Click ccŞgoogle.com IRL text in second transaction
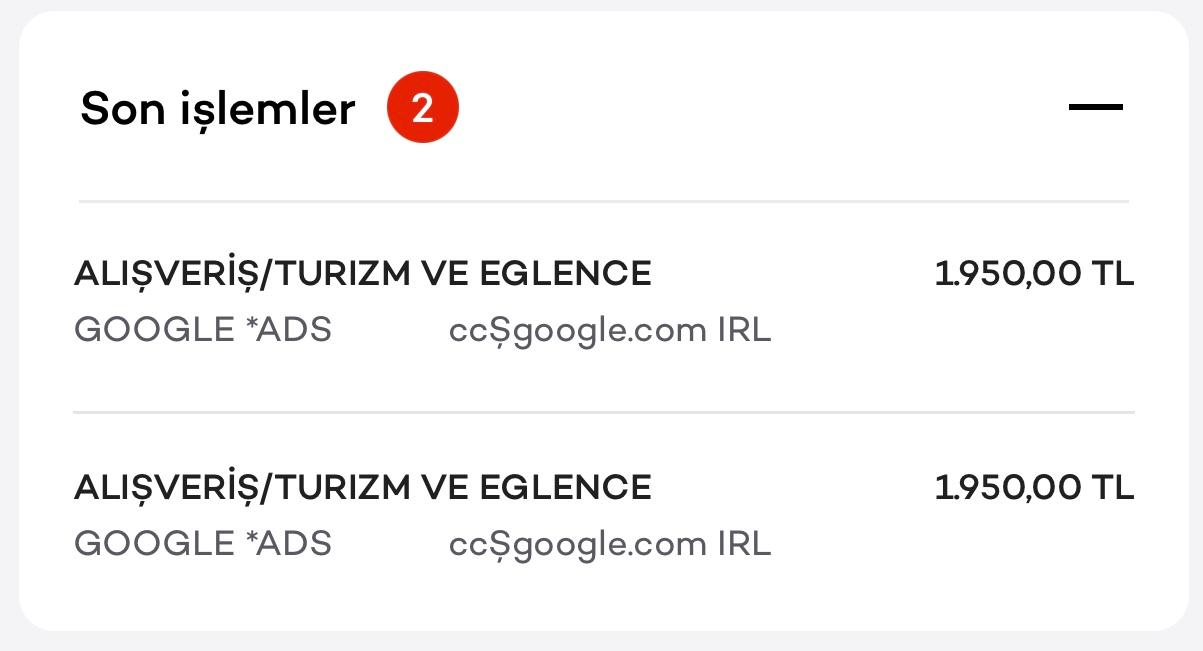The image size is (1203, 651). coord(609,543)
